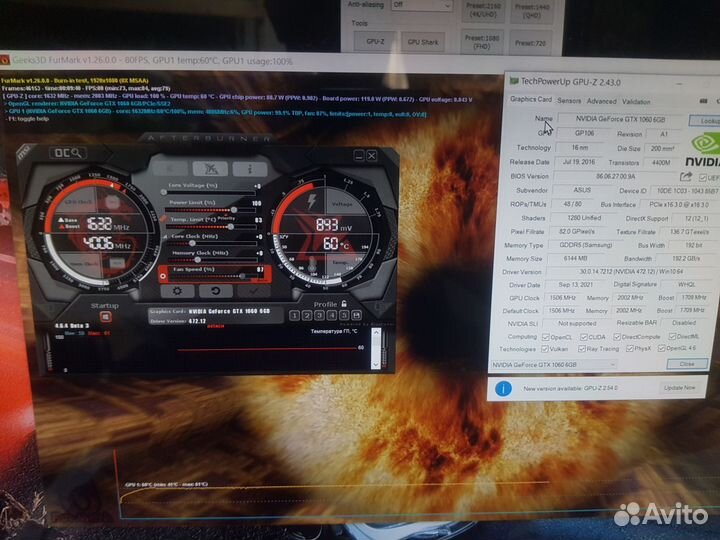Select Afterburner profile slot 5
The image size is (720, 540).
[x=343, y=315]
